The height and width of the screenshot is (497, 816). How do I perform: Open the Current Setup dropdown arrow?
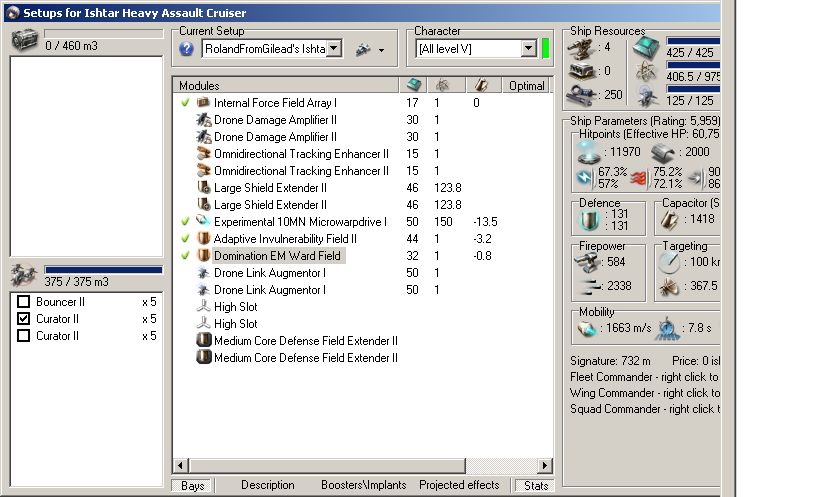pyautogui.click(x=334, y=48)
